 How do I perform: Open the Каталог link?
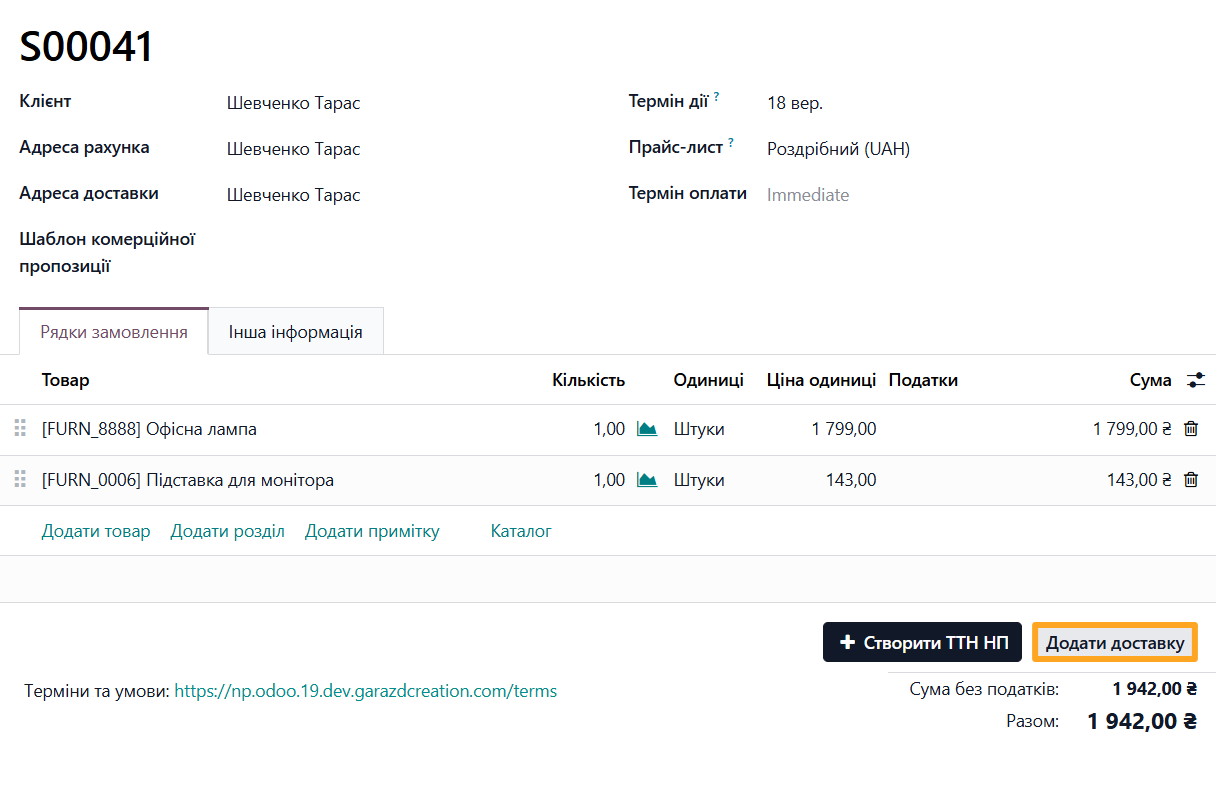click(x=521, y=531)
